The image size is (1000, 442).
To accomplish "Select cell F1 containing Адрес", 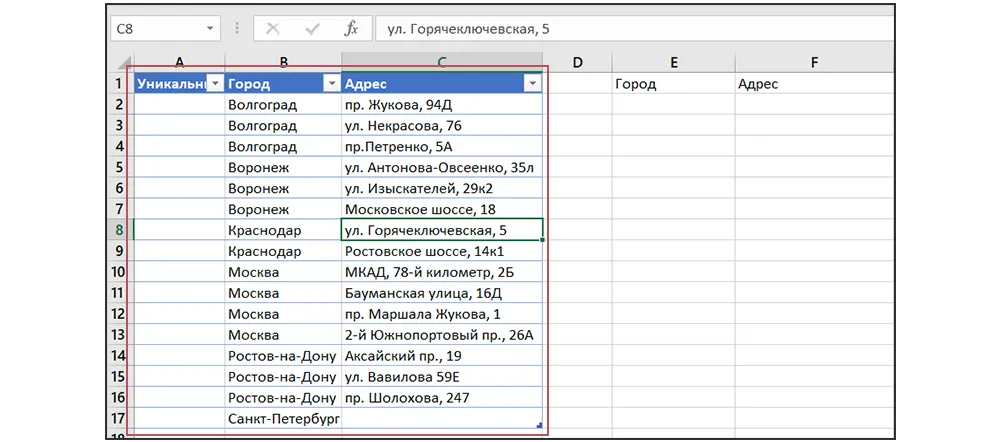I will tap(814, 84).
